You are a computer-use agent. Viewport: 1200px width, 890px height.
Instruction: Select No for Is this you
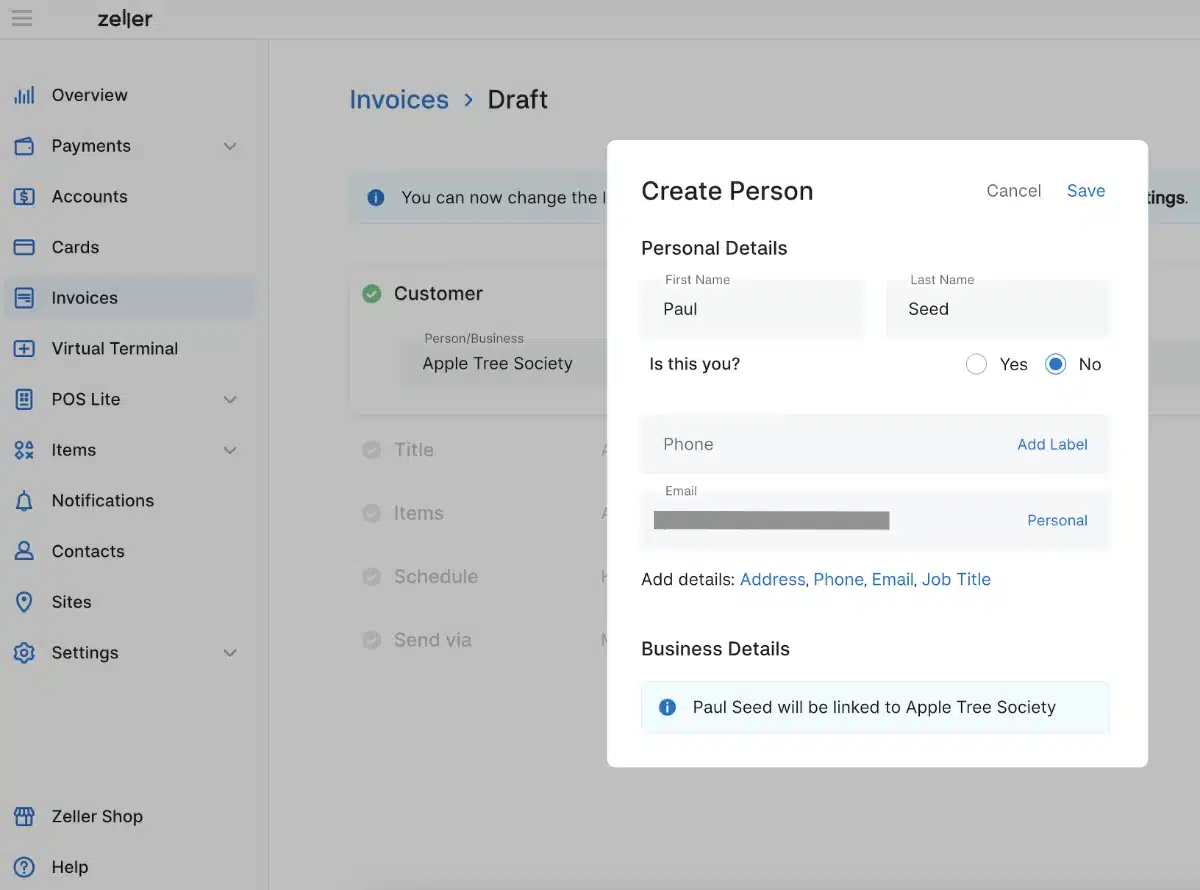pos(1055,365)
